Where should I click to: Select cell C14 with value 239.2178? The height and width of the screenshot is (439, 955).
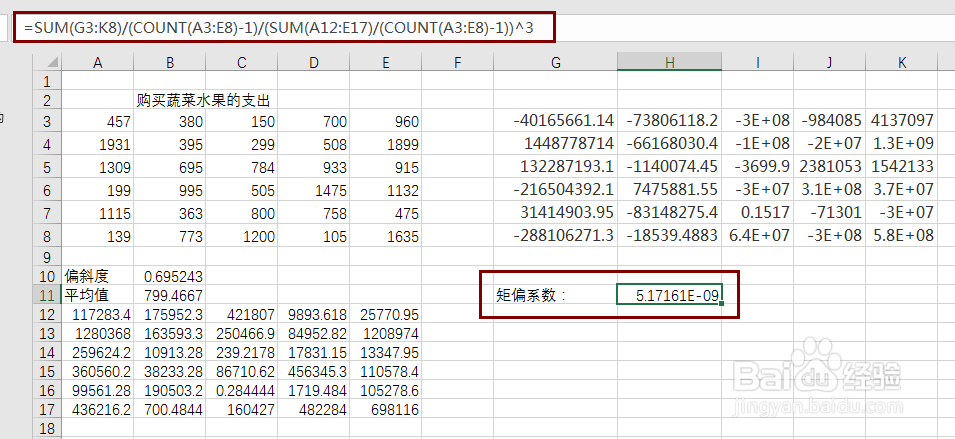[x=242, y=353]
